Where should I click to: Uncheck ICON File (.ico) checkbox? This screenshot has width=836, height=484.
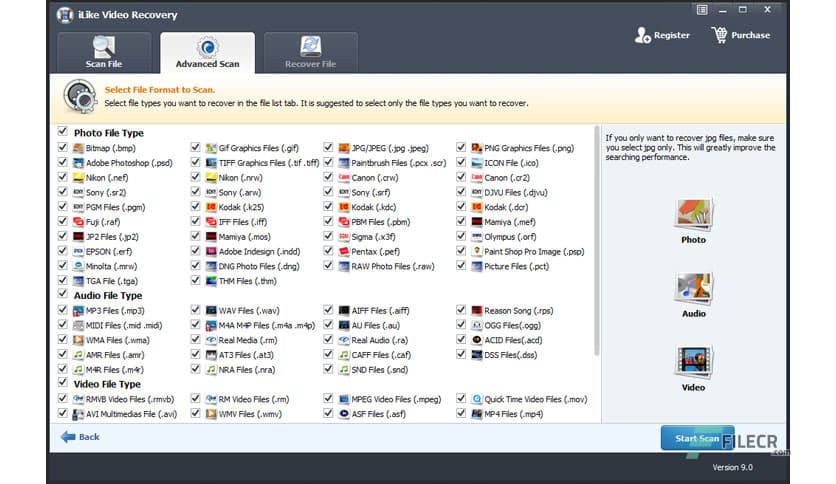point(461,162)
